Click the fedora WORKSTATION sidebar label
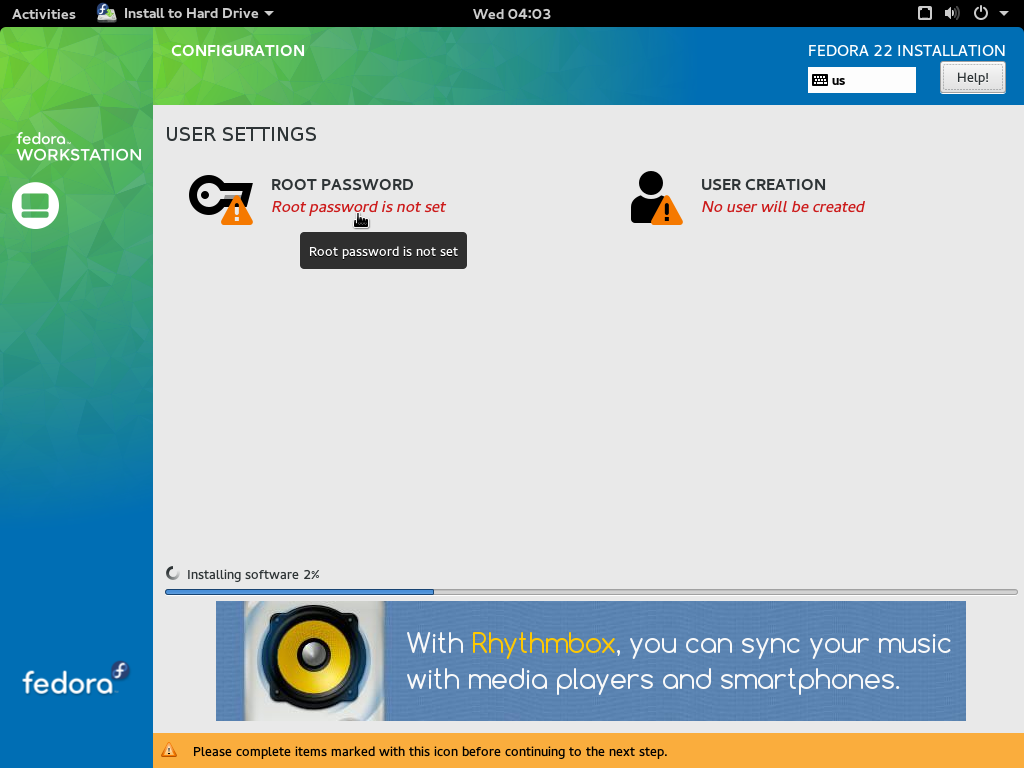 point(78,147)
